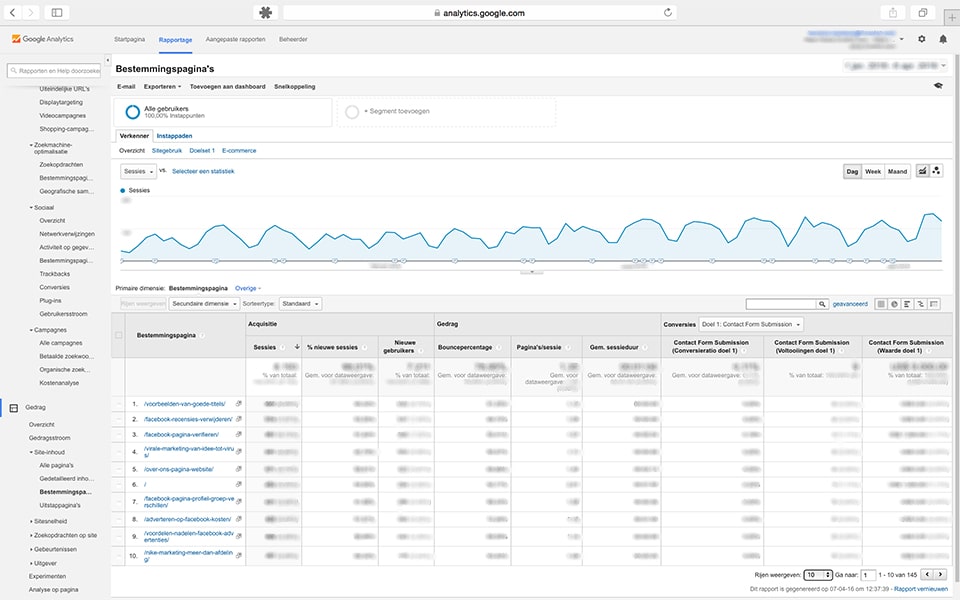
Task: Switch to the E-commerce sub-tab
Action: (x=239, y=151)
